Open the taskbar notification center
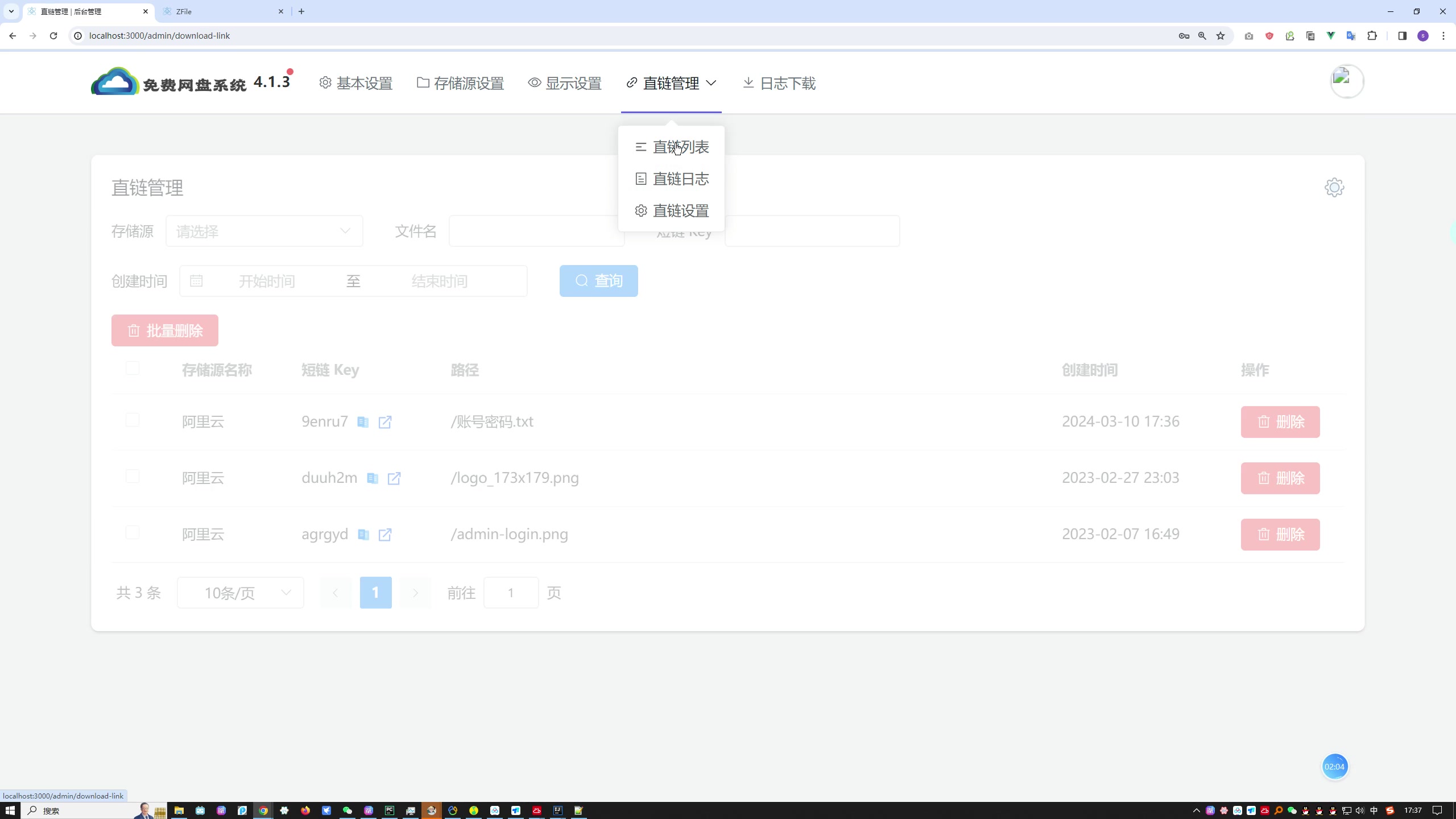1456x819 pixels. click(x=1437, y=810)
